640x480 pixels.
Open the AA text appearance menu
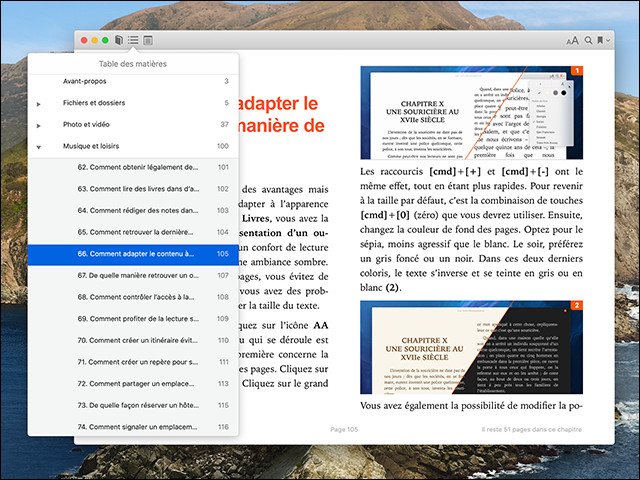572,40
